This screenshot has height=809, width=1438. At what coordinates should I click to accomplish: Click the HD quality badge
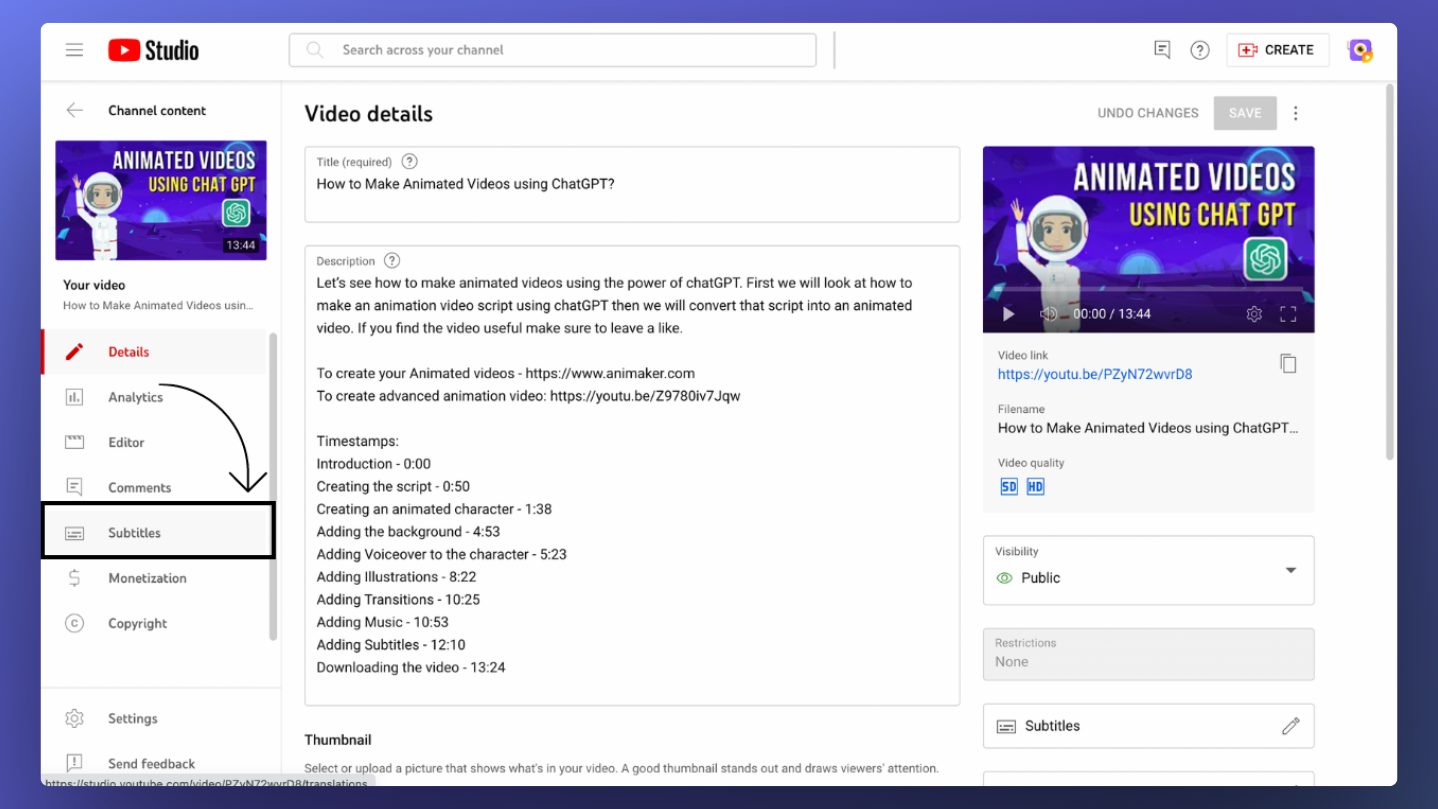click(1035, 487)
